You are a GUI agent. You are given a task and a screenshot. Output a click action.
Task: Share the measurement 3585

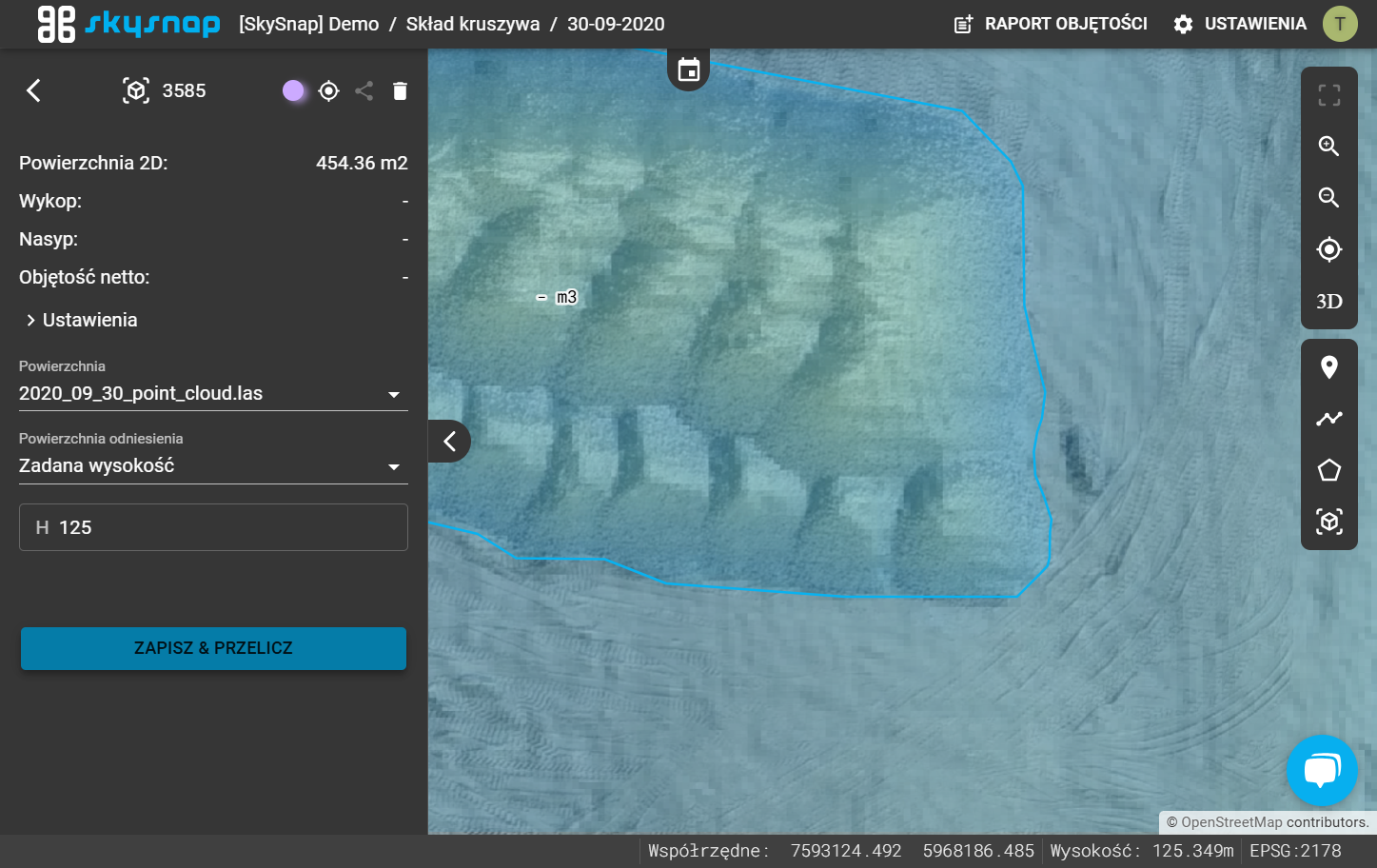click(x=364, y=90)
